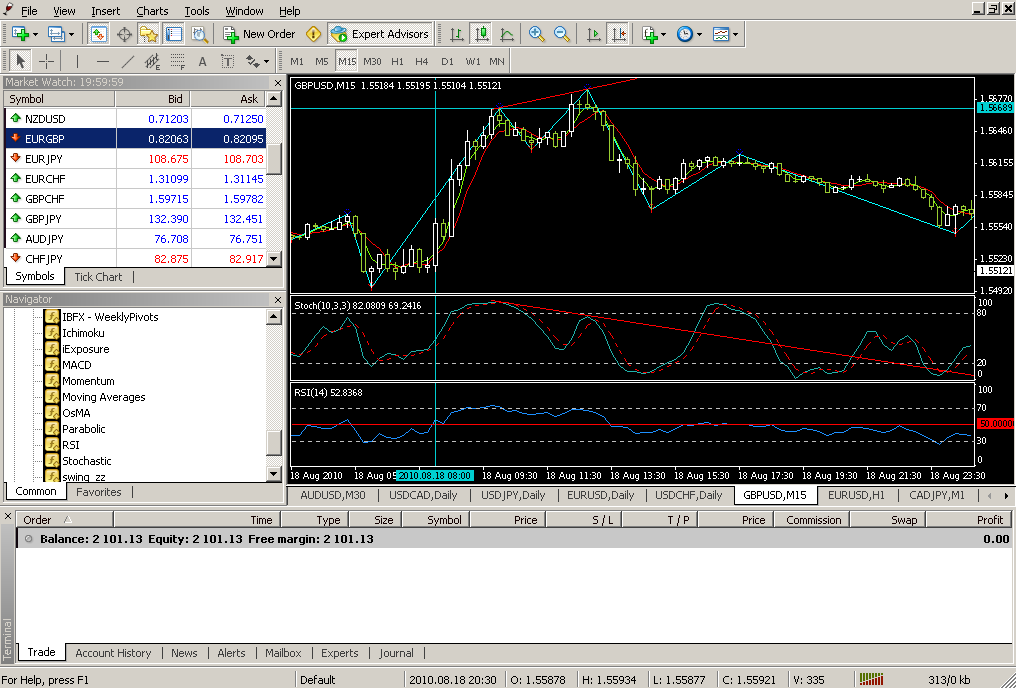
Task: Click the Zoom Out magnifier icon
Action: click(562, 34)
